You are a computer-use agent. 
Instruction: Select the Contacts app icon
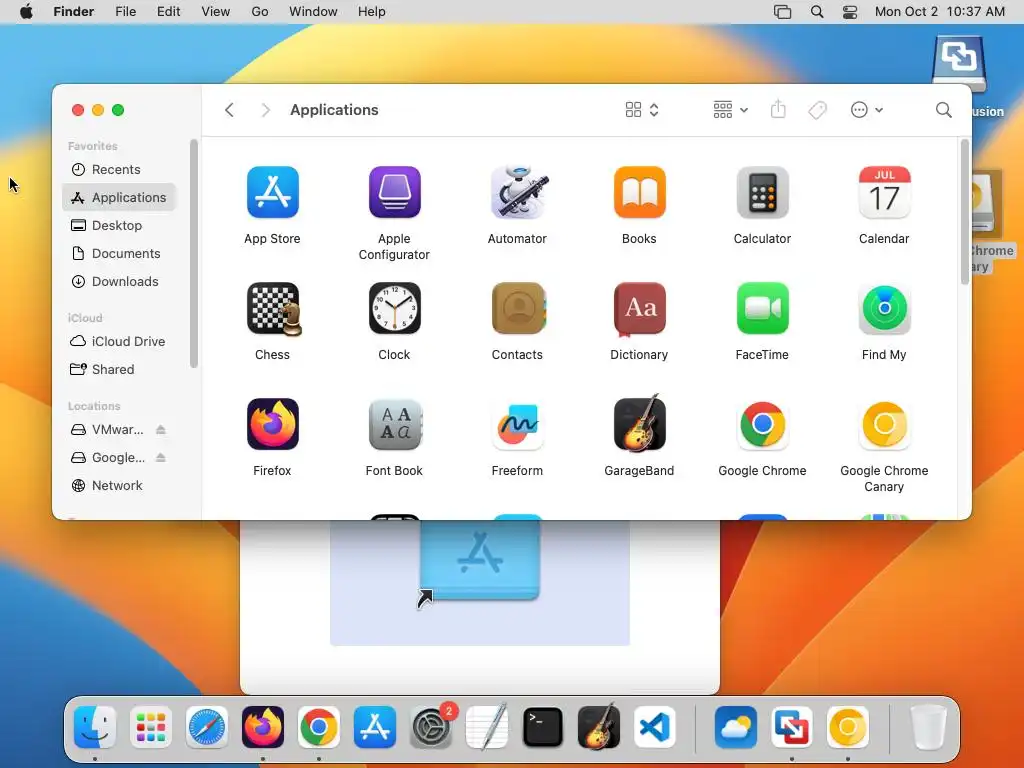[x=518, y=308]
